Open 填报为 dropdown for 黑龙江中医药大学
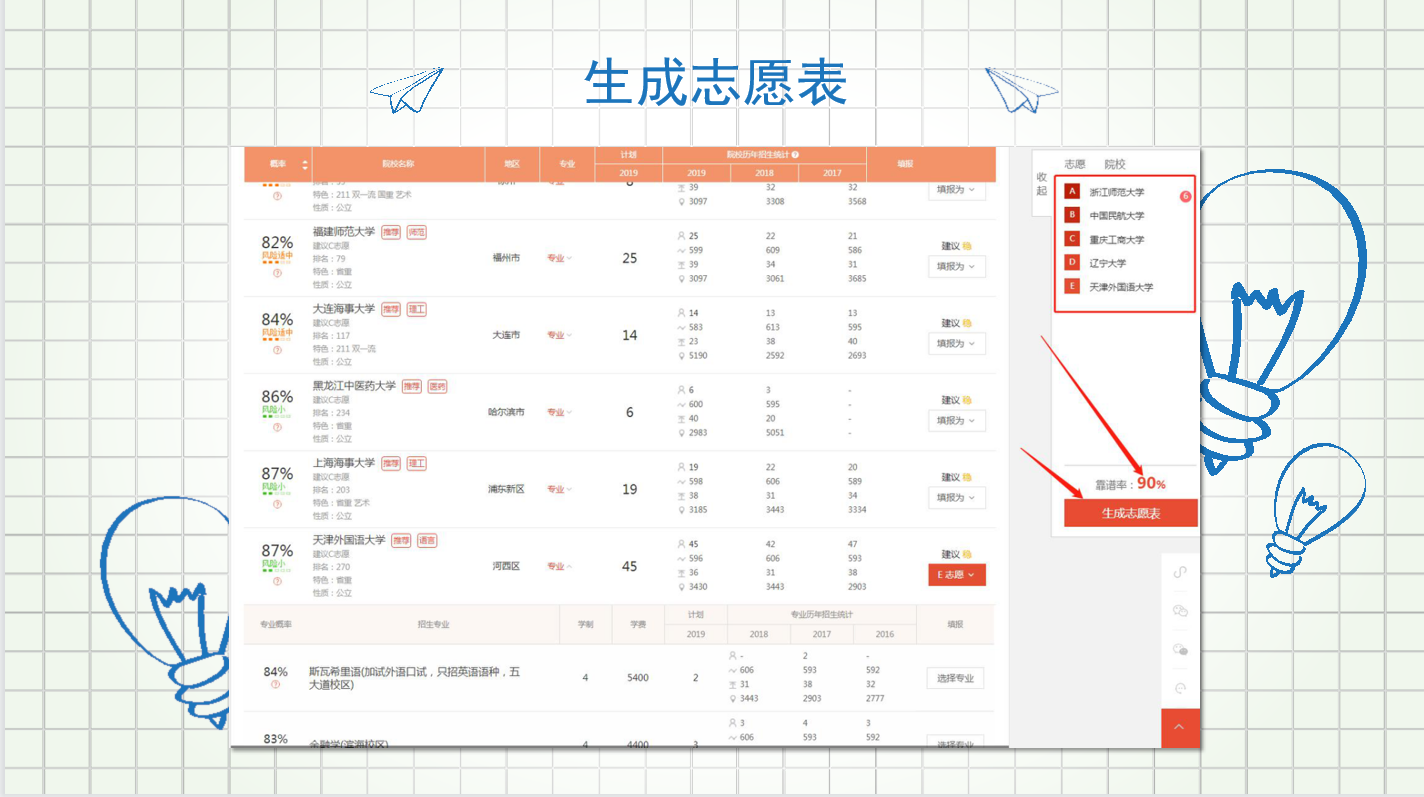Viewport: 1424px width, 797px height. click(956, 421)
